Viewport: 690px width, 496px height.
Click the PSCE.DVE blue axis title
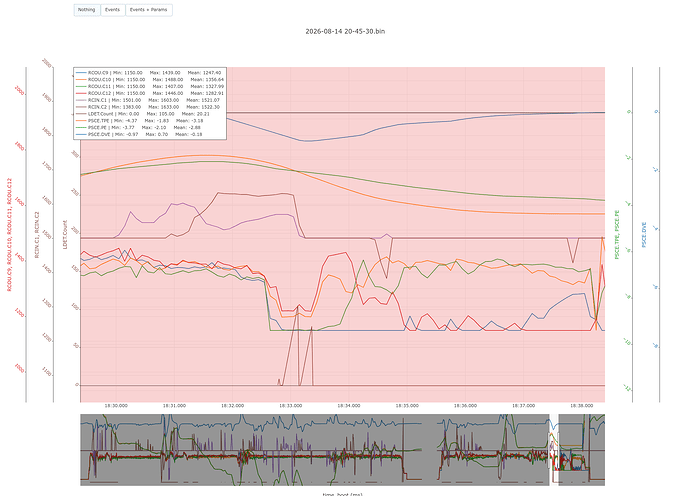(644, 235)
